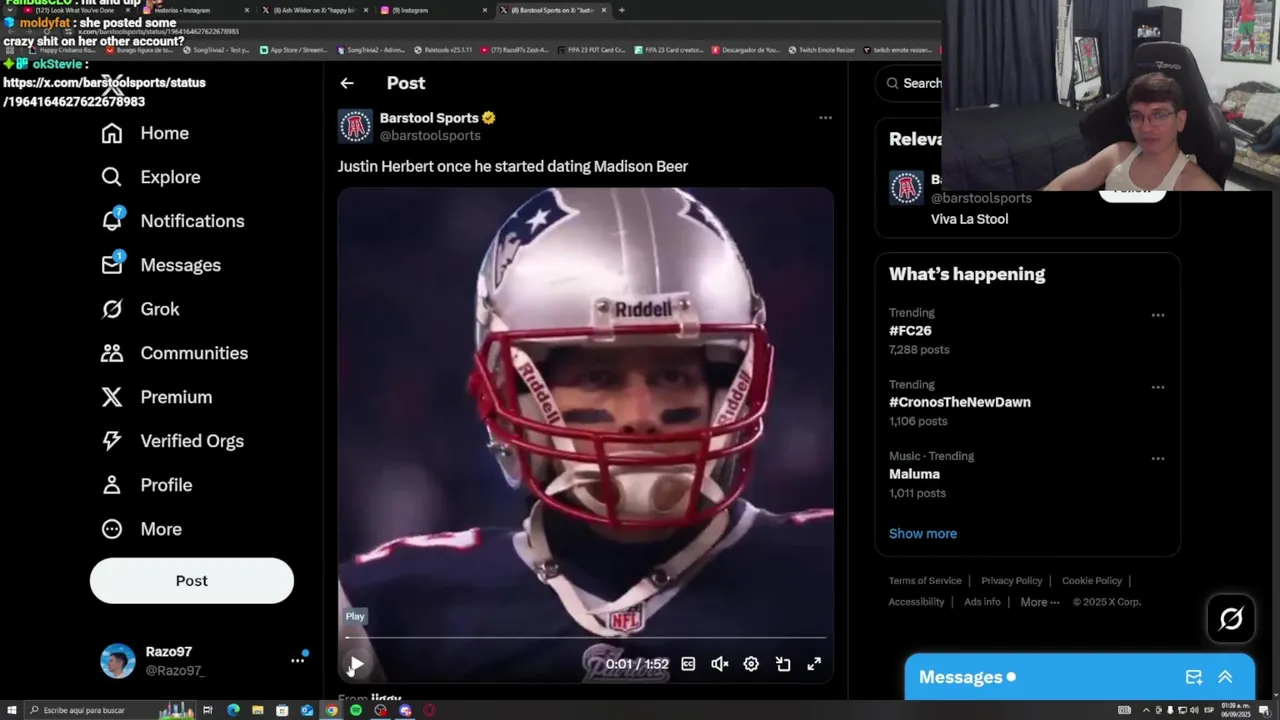Viewport: 1280px width, 720px height.
Task: Click Show more under What's happening
Action: (923, 534)
